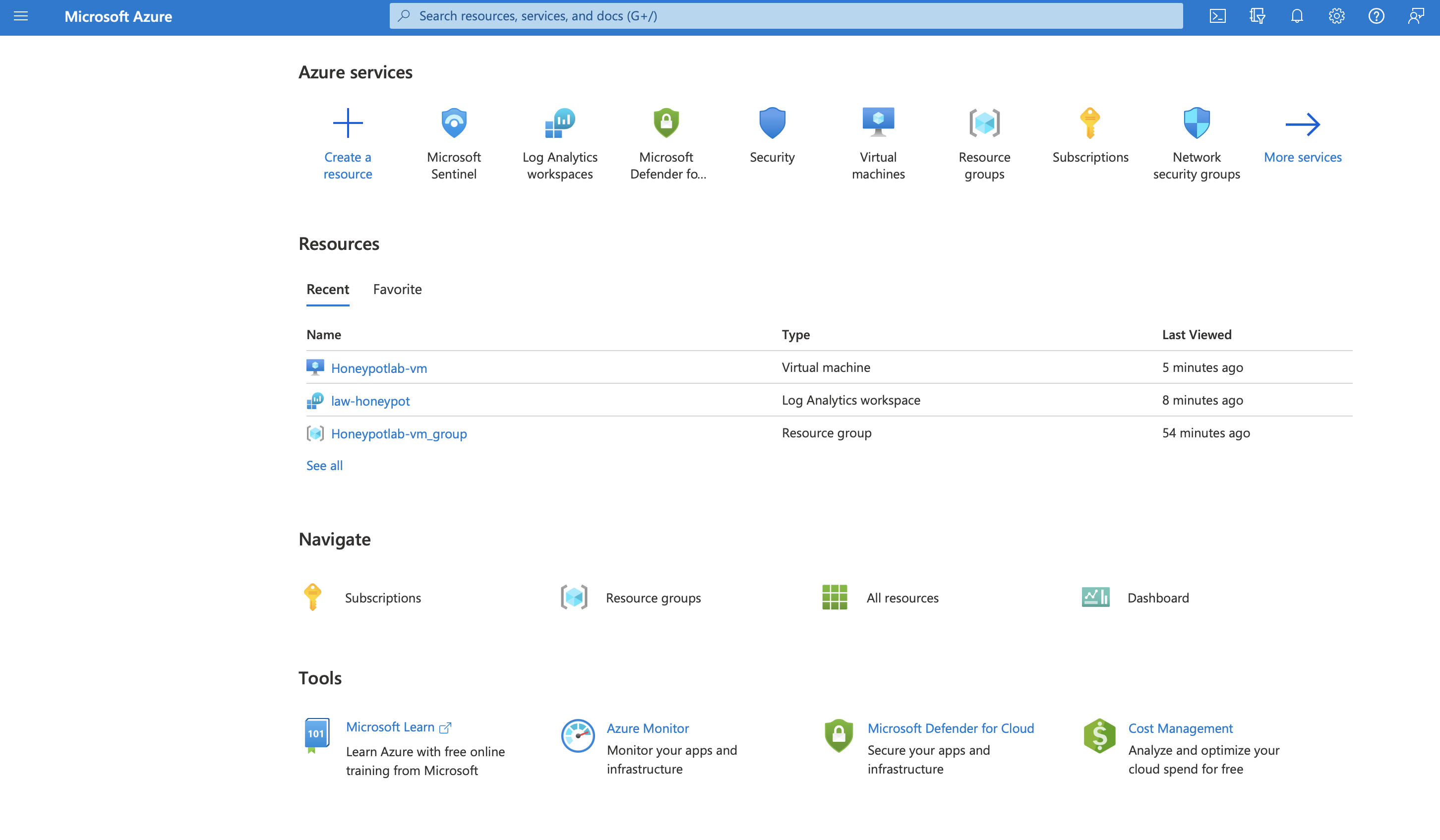This screenshot has width=1440, height=840.
Task: Open Microsoft Sentinel service icon
Action: [x=454, y=123]
